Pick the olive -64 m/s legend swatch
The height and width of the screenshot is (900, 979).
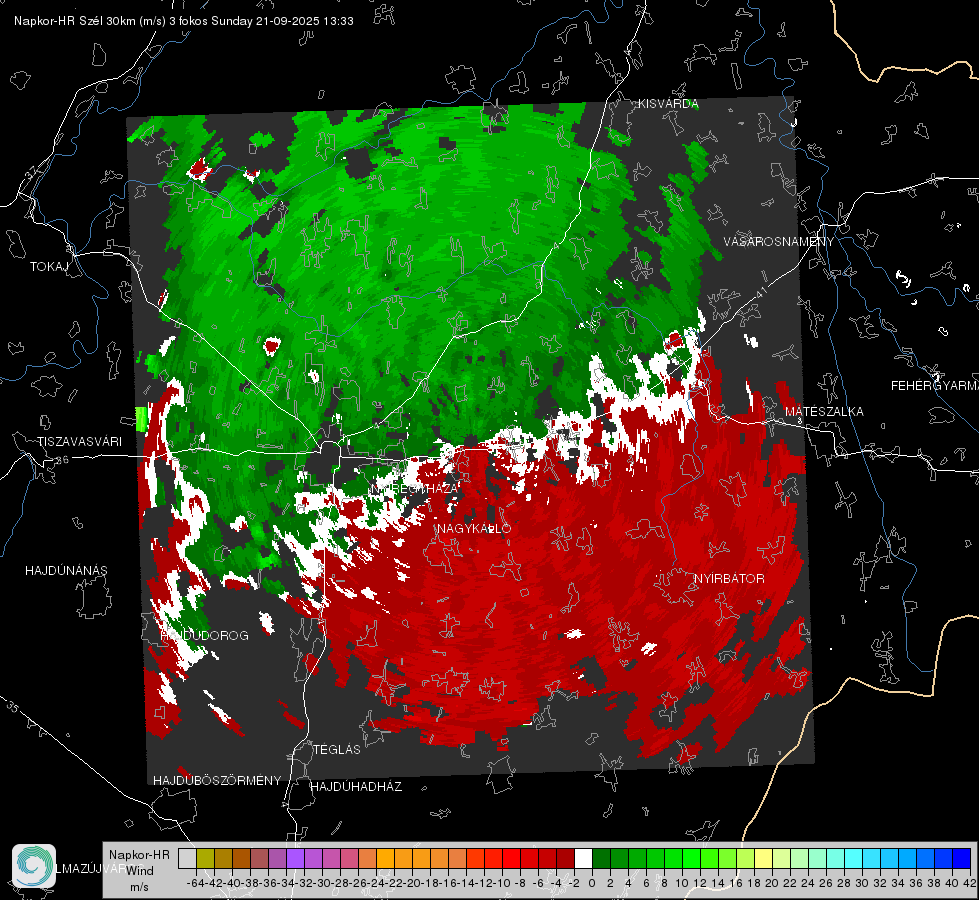(205, 858)
